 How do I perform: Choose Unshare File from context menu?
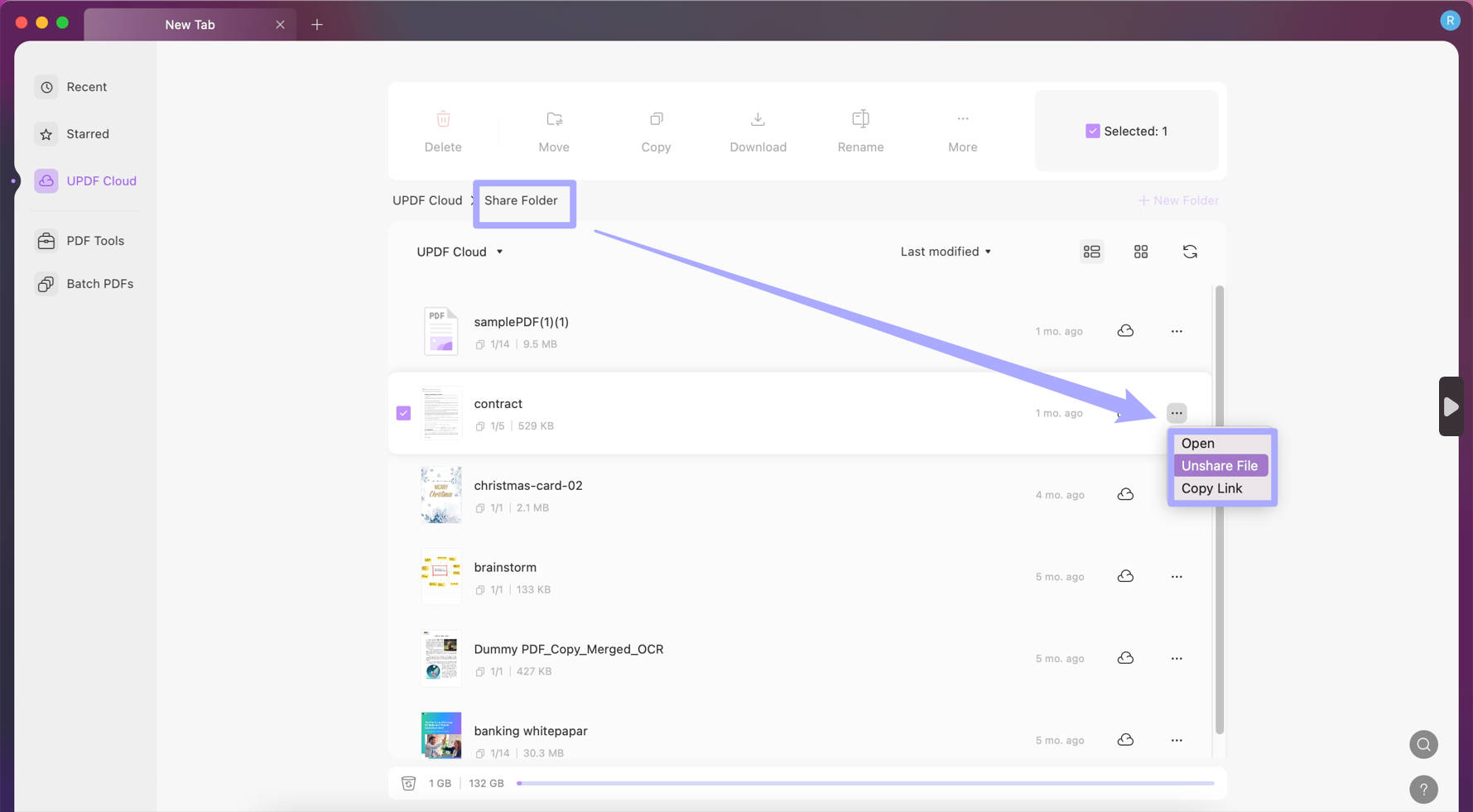[x=1220, y=466]
